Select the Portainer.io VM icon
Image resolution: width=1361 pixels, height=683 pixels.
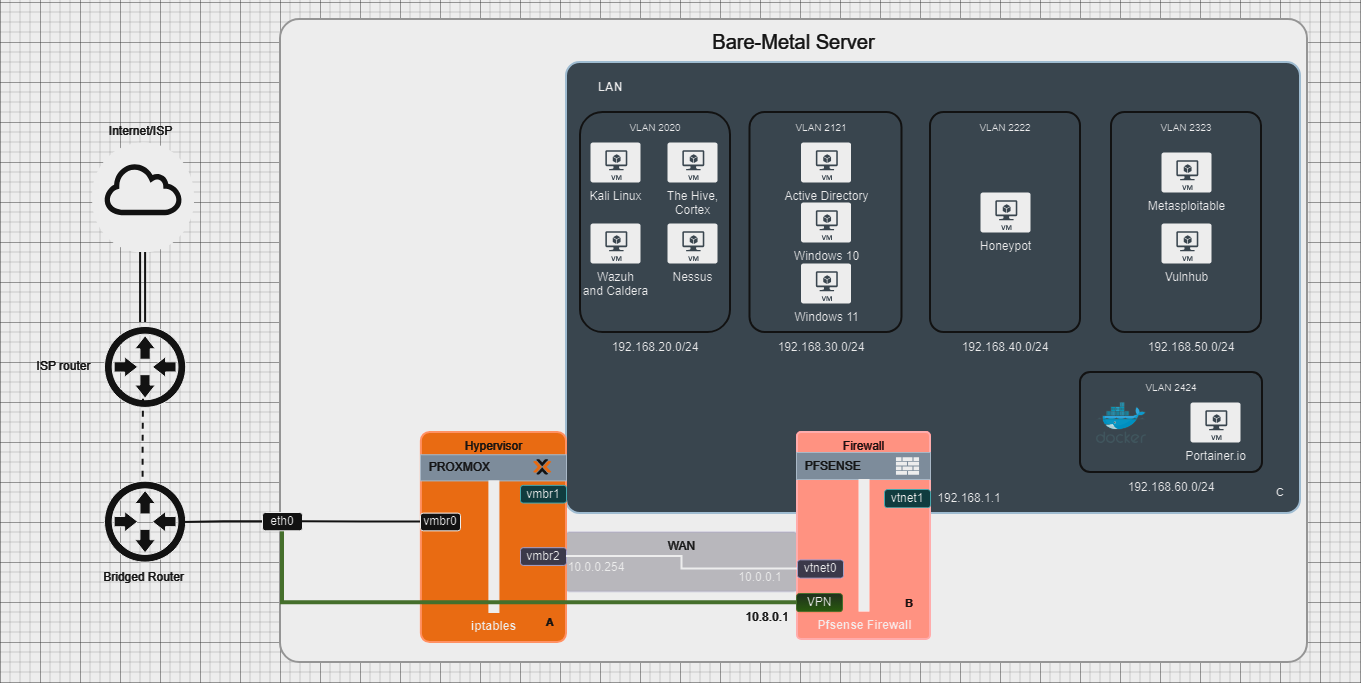1216,422
